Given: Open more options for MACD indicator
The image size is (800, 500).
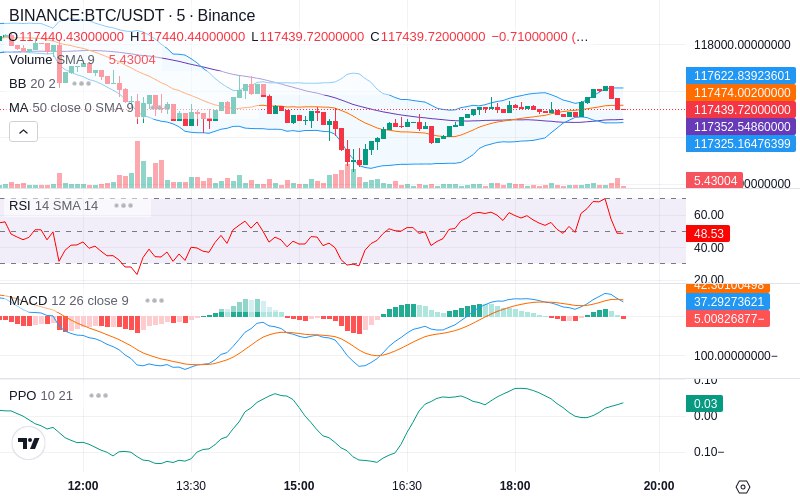Looking at the screenshot, I should 154,301.
